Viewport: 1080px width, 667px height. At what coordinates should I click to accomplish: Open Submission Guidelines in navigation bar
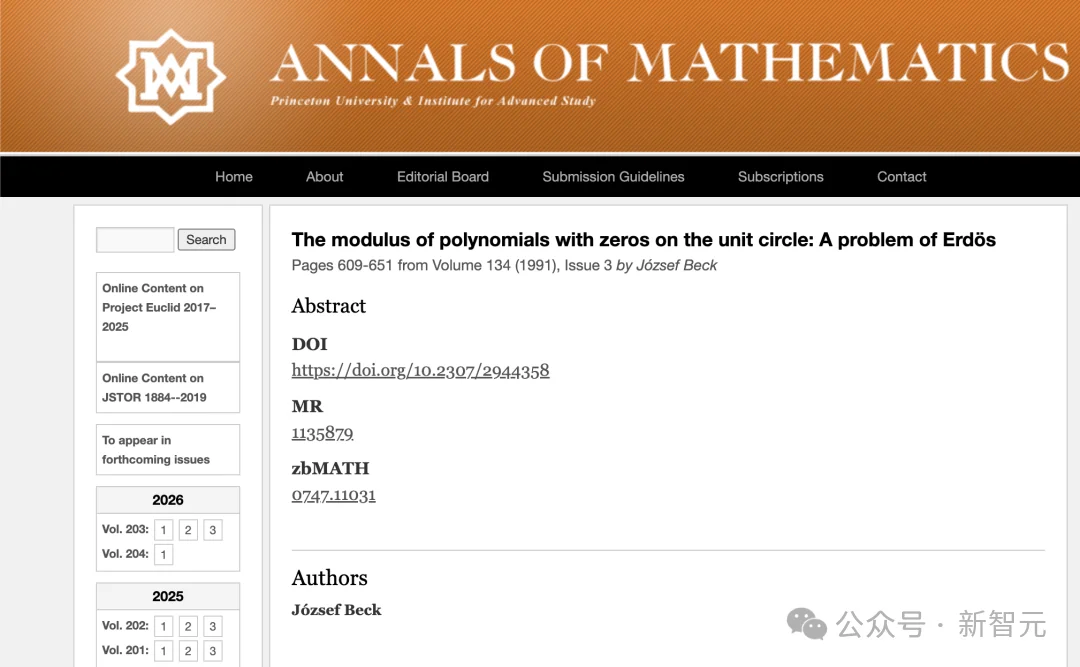point(613,176)
